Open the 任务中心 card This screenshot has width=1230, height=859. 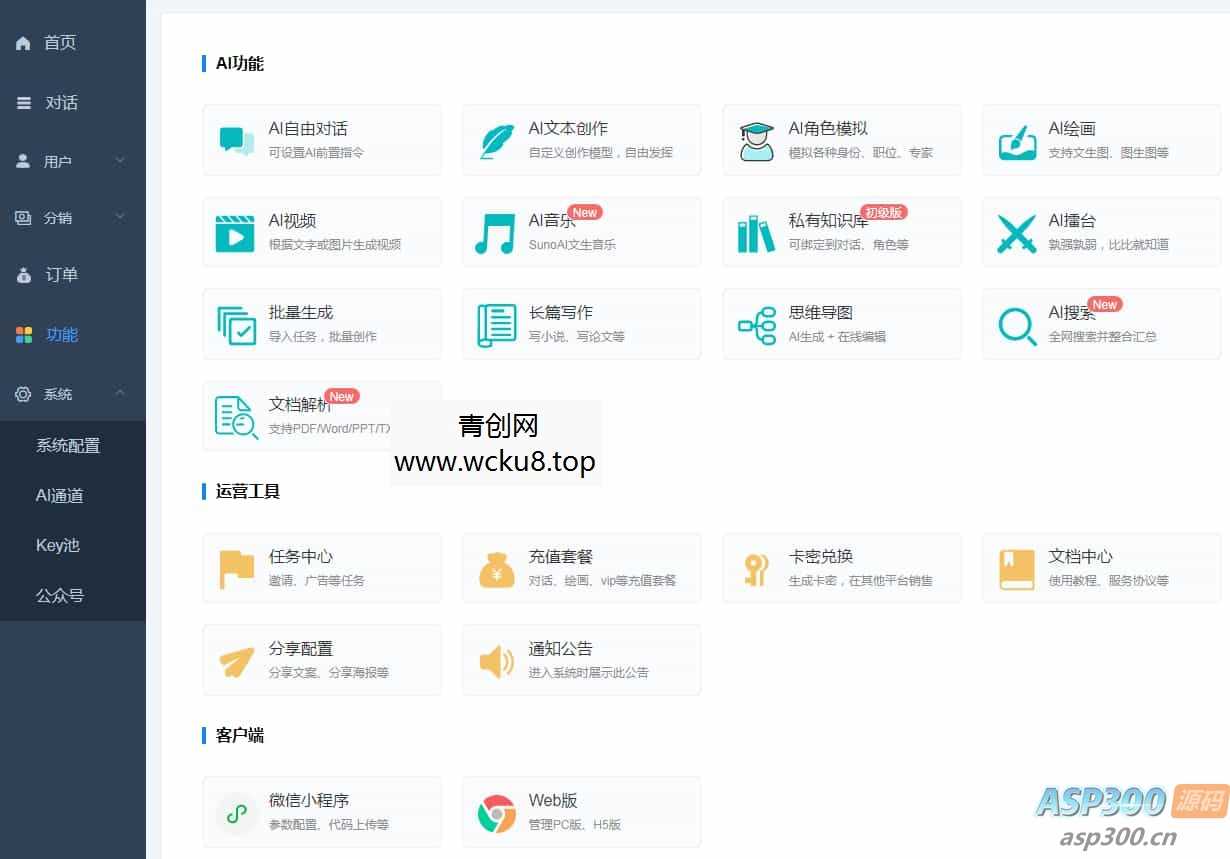tap(322, 567)
